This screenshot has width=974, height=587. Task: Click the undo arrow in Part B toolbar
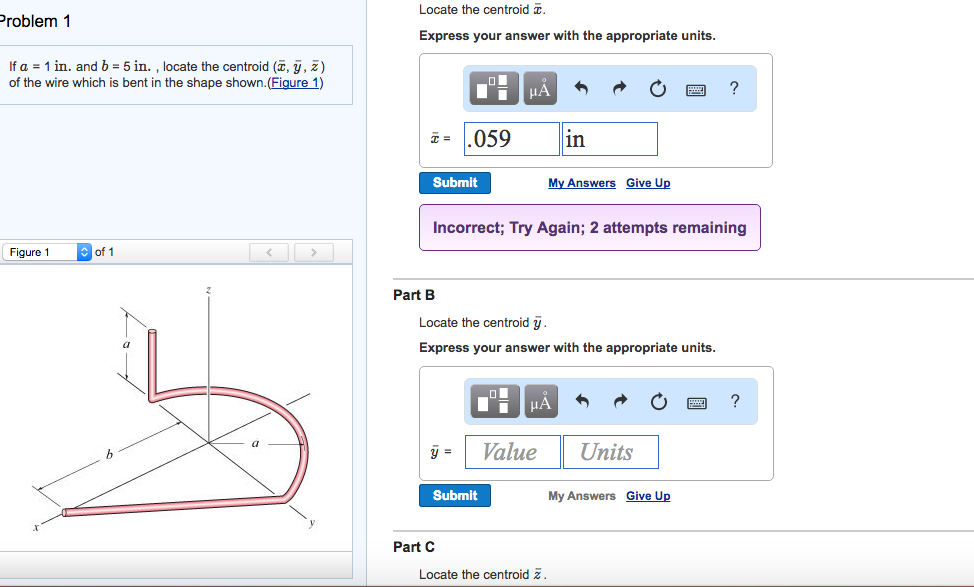coord(581,400)
